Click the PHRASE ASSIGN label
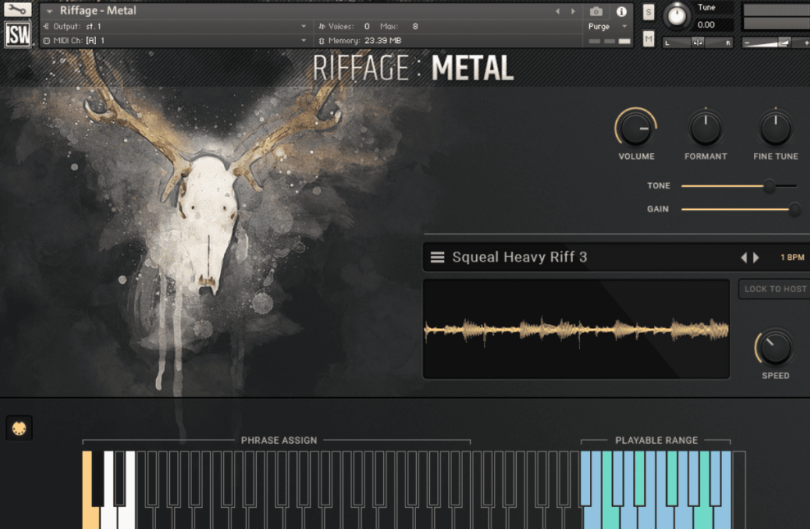 pyautogui.click(x=279, y=440)
